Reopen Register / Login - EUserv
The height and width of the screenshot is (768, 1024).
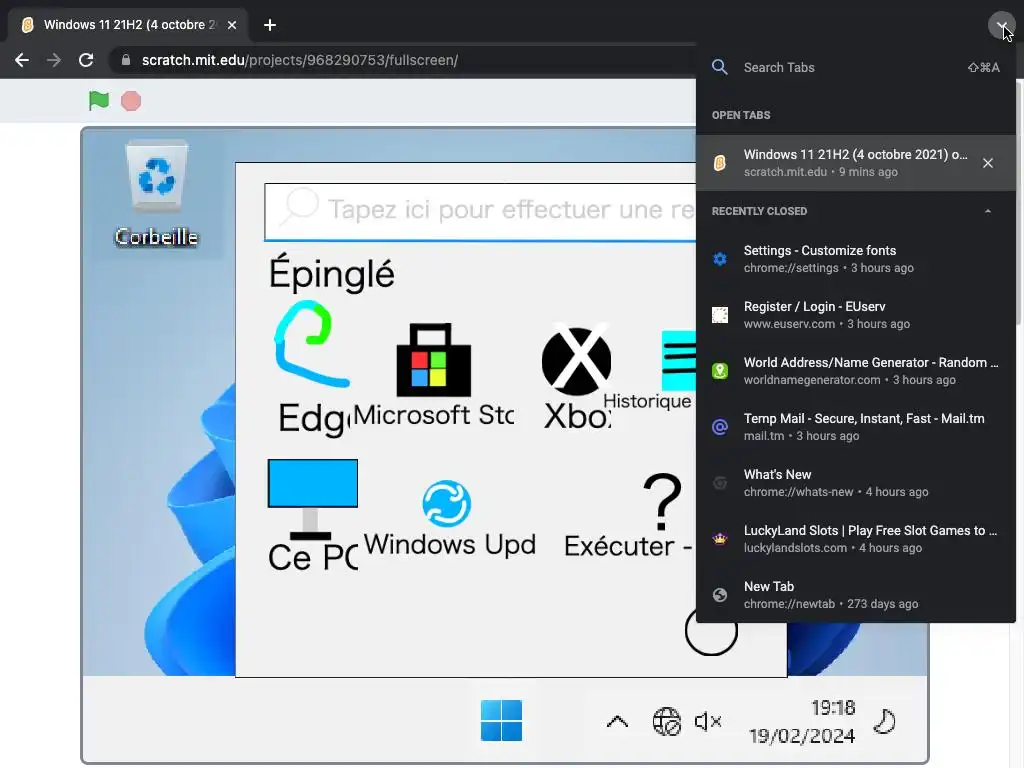click(x=856, y=315)
